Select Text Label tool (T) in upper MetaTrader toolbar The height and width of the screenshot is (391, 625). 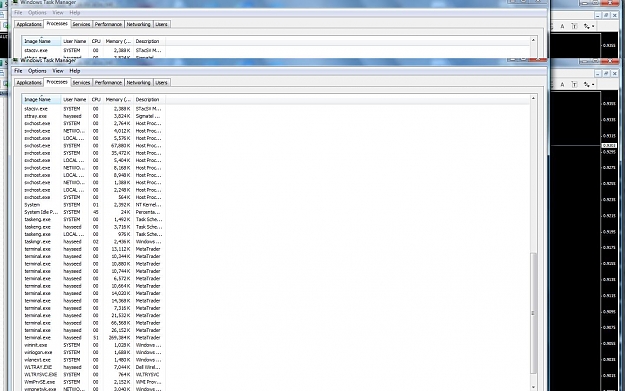[x=574, y=26]
